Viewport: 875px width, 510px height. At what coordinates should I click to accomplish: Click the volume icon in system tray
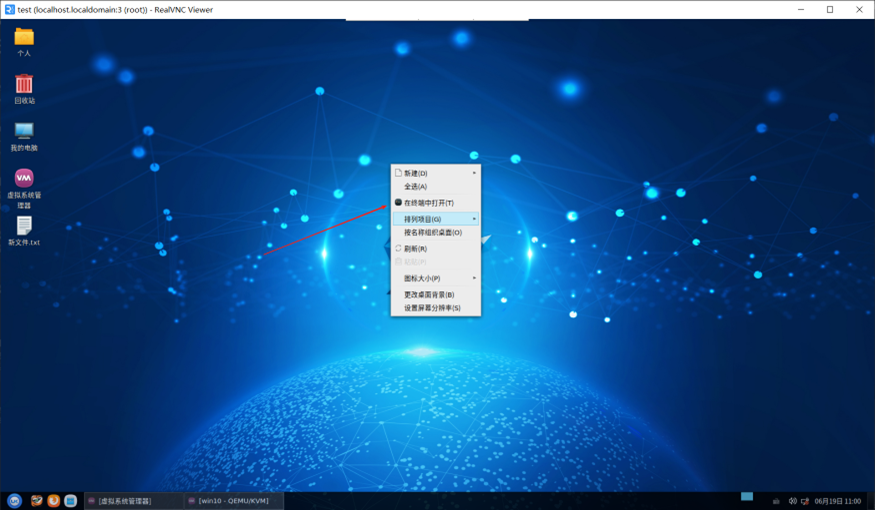[x=792, y=501]
